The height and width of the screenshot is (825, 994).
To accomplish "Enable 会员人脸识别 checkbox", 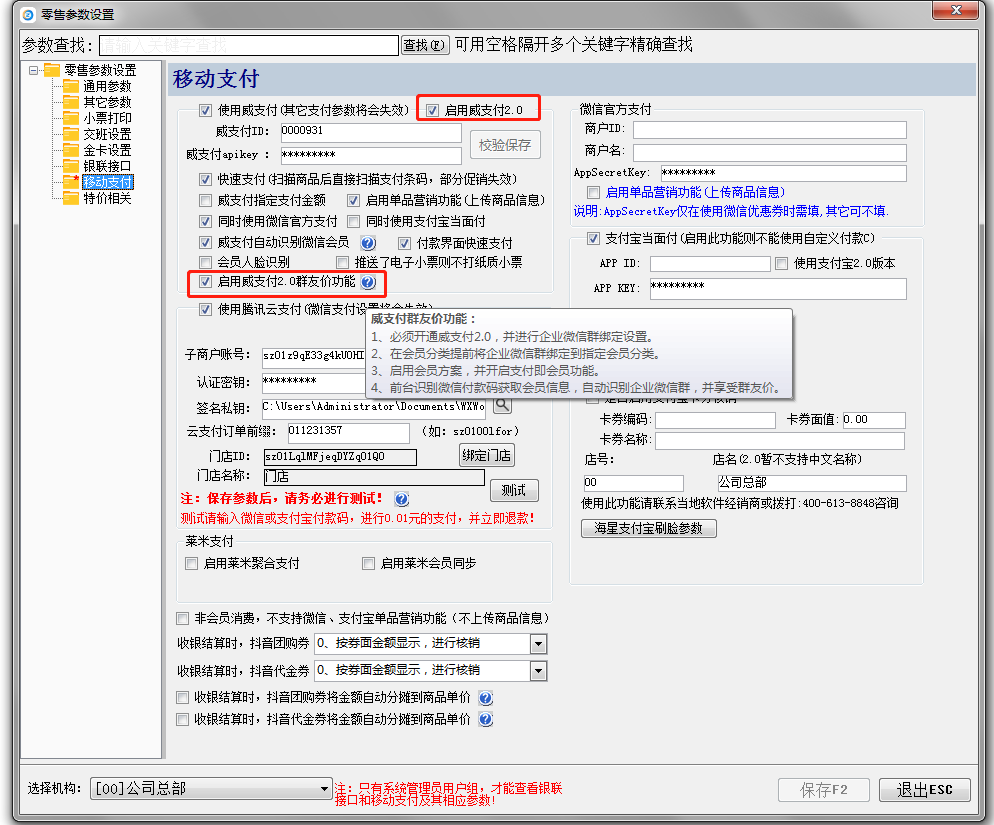I will click(x=205, y=263).
